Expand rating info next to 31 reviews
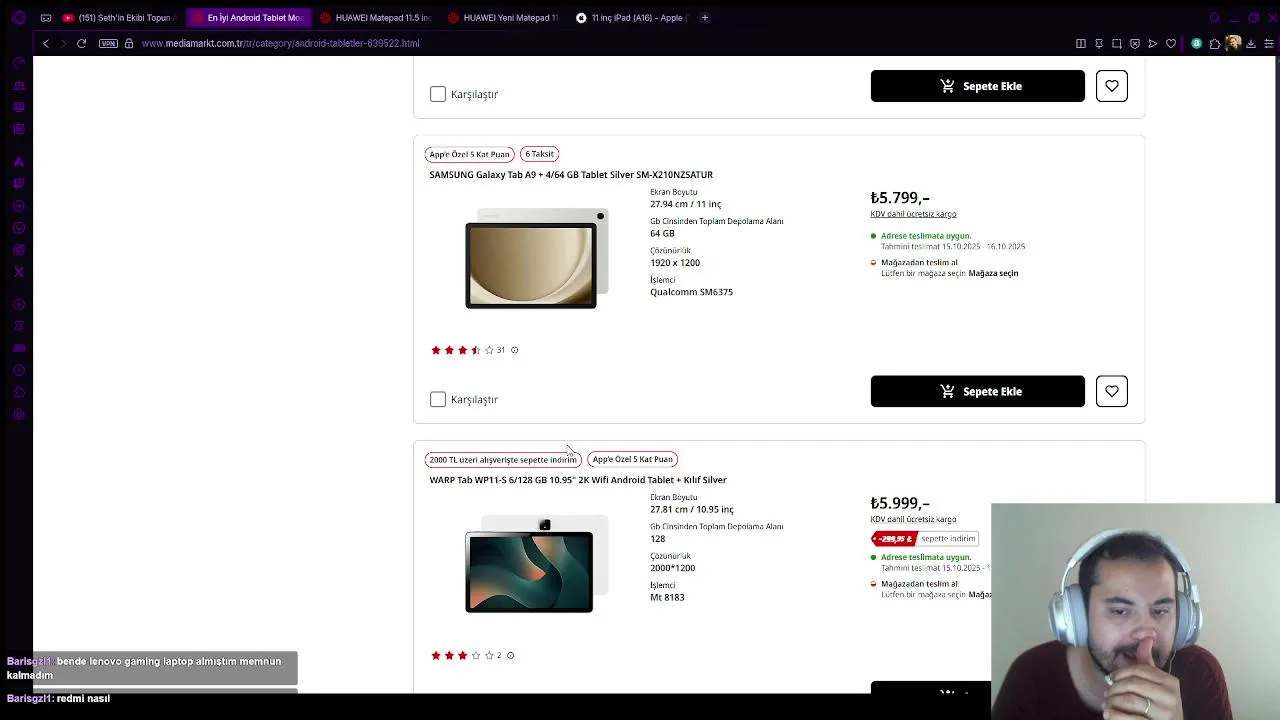This screenshot has width=1280, height=720. (x=514, y=350)
